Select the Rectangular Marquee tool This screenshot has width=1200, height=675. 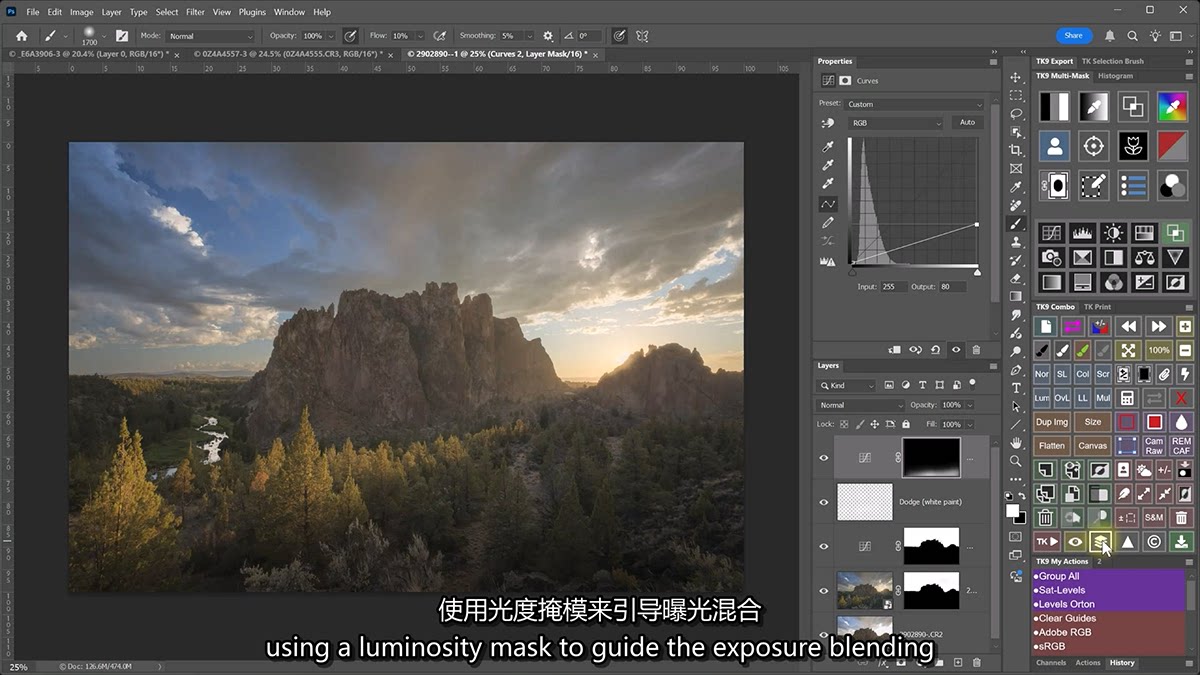point(1016,96)
